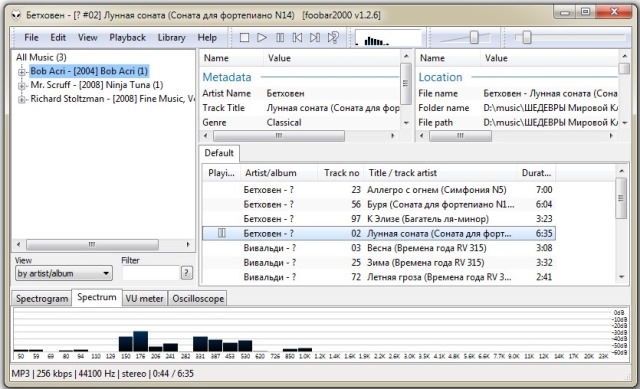Open the by artist/album view dropdown

click(x=64, y=273)
